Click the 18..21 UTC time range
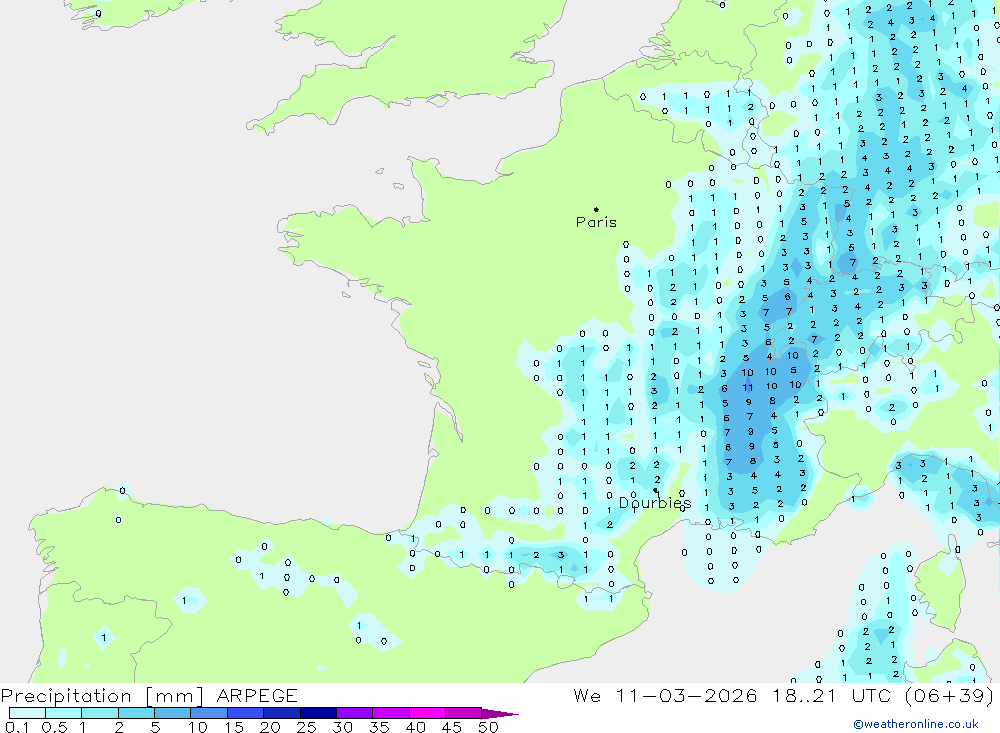 [x=831, y=696]
